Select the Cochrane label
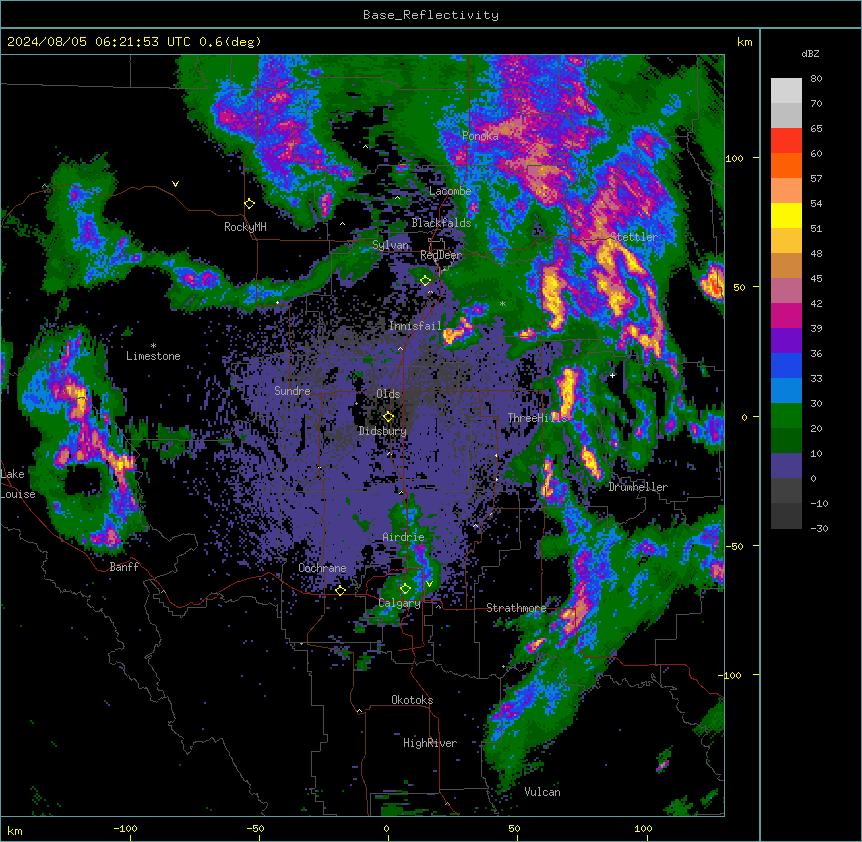 (x=322, y=568)
